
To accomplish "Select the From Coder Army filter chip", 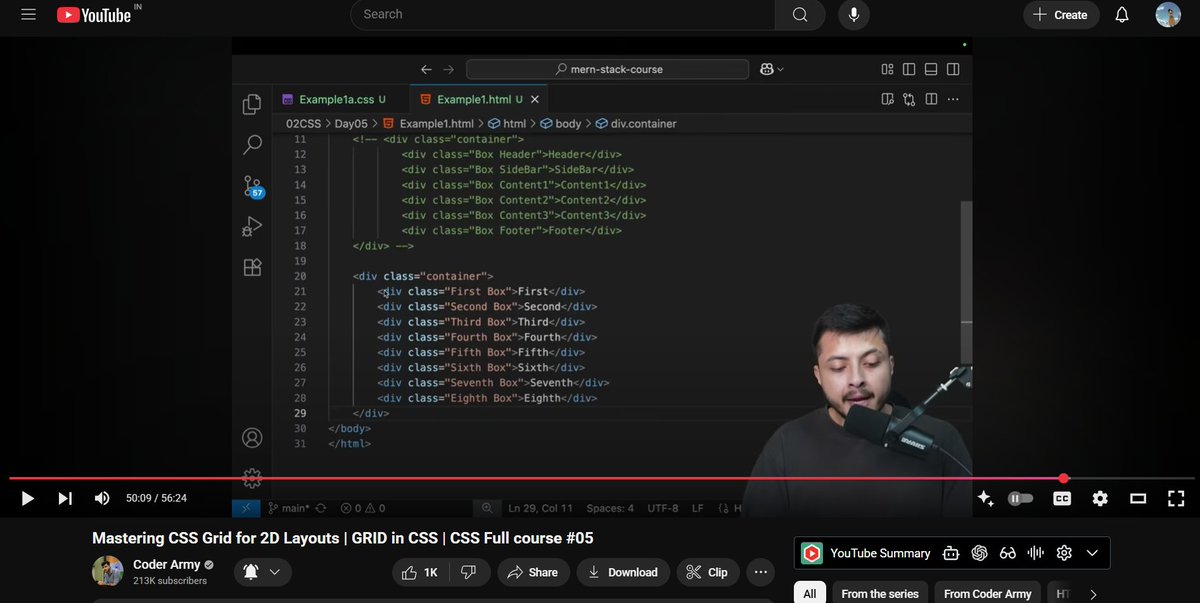I will [987, 592].
